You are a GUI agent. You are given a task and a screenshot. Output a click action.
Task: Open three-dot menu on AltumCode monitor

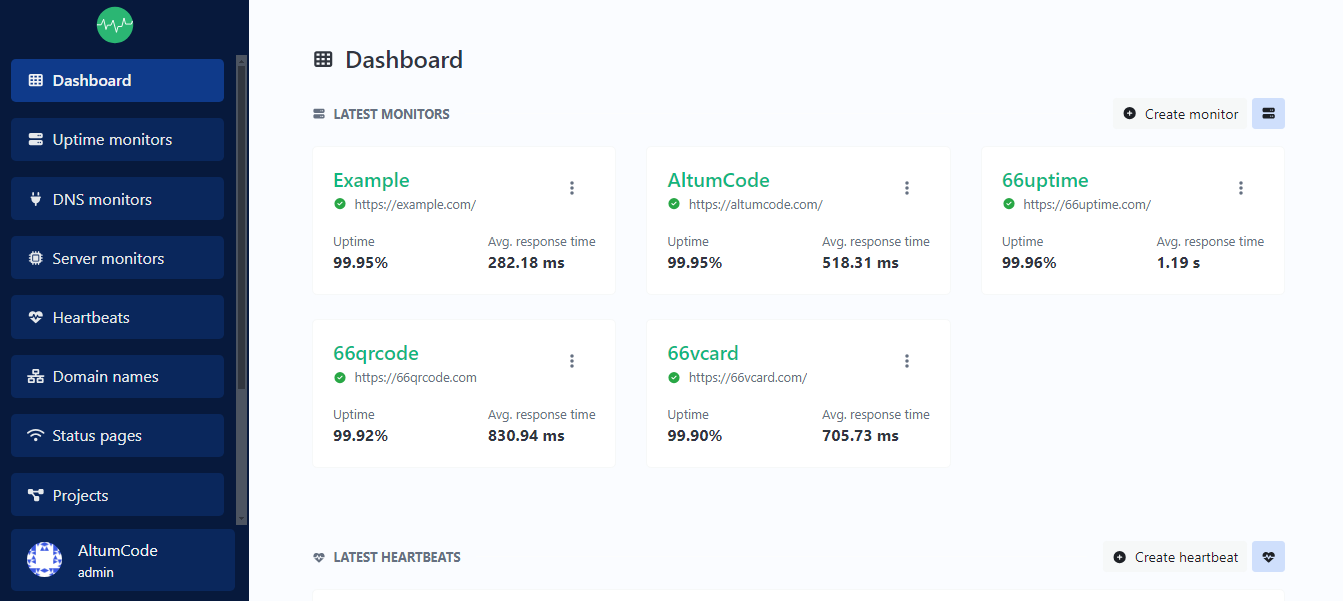point(907,188)
